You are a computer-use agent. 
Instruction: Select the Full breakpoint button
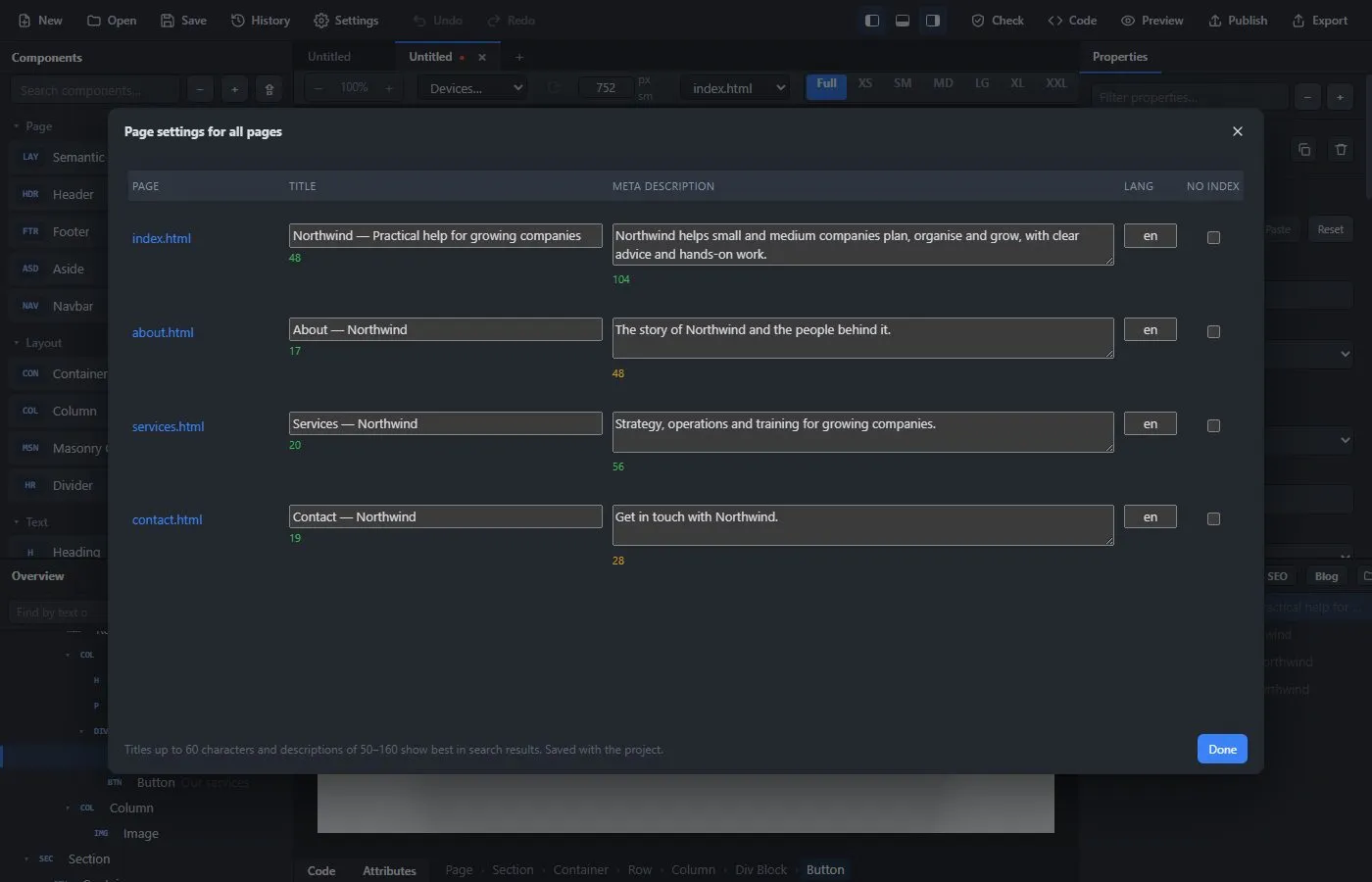coord(826,86)
